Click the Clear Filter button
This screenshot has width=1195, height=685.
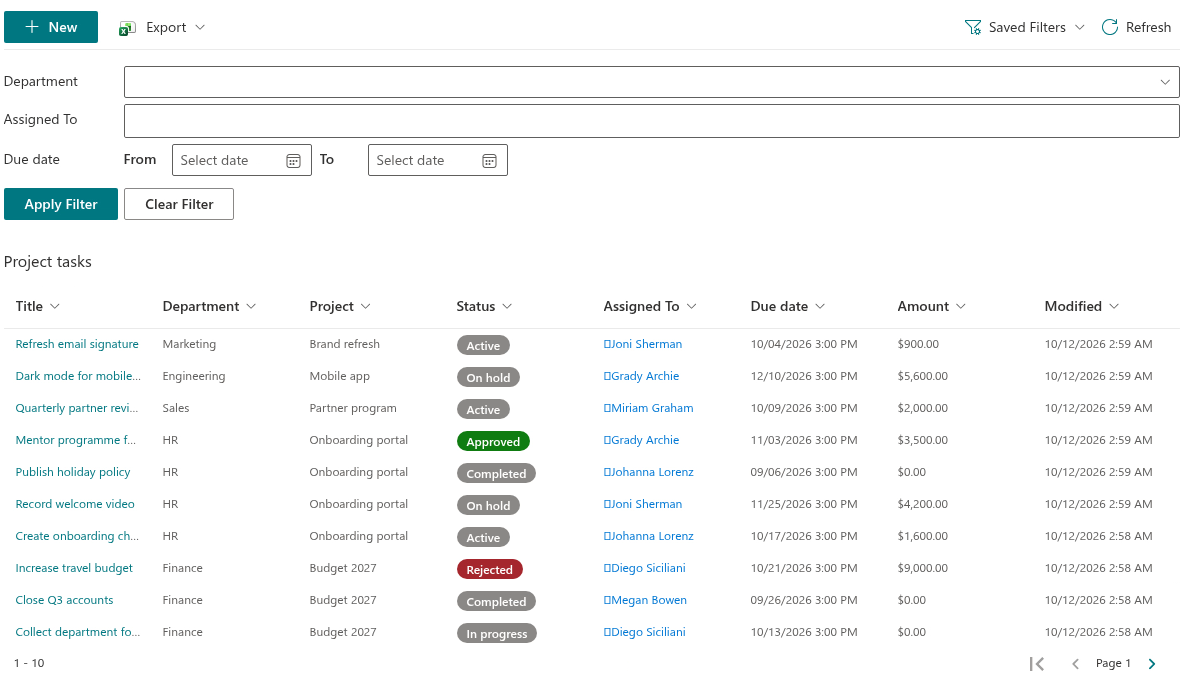[179, 204]
